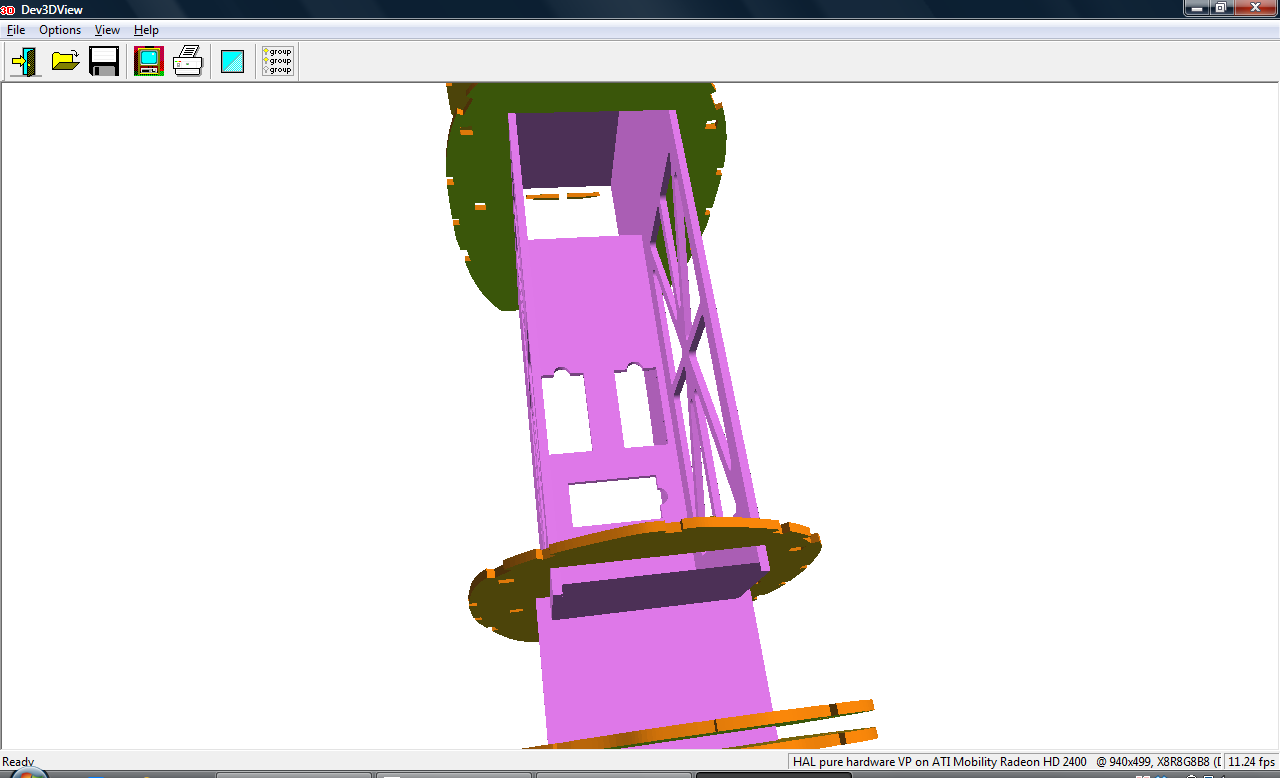
Task: Minimize the Dev3DView window
Action: click(x=1196, y=8)
